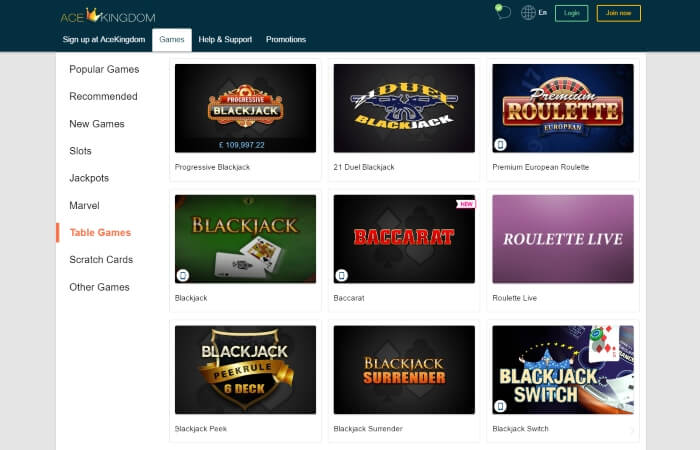This screenshot has height=450, width=700.
Task: Select Popular Games category
Action: click(x=104, y=69)
